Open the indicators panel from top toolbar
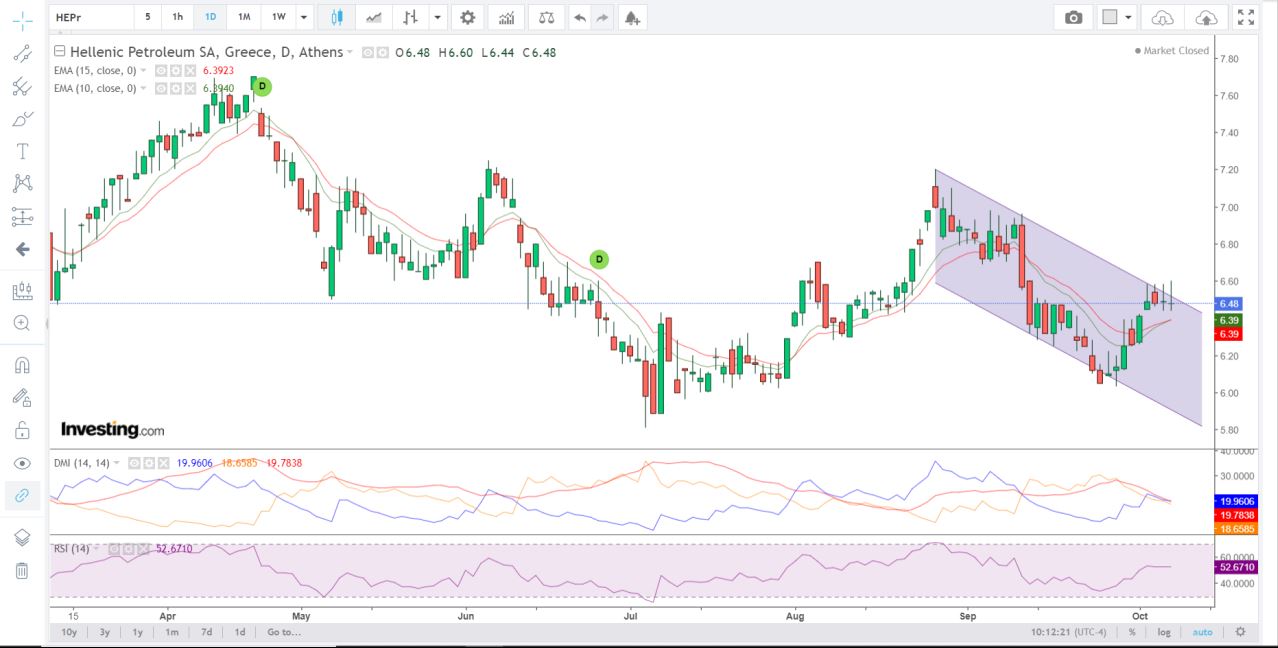Screen dimensions: 1278x648 pos(507,17)
